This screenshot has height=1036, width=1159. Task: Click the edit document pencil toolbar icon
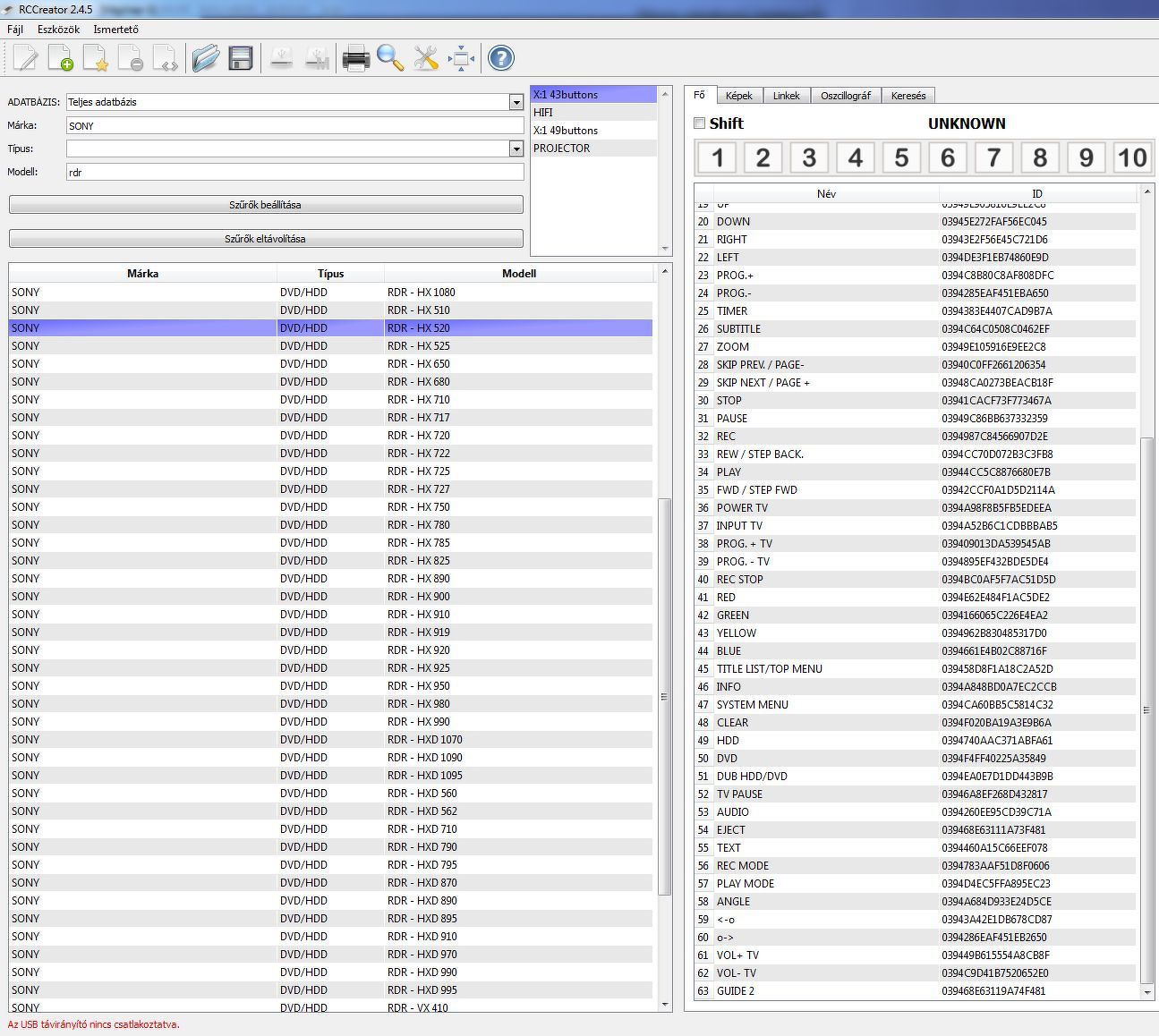click(x=25, y=59)
